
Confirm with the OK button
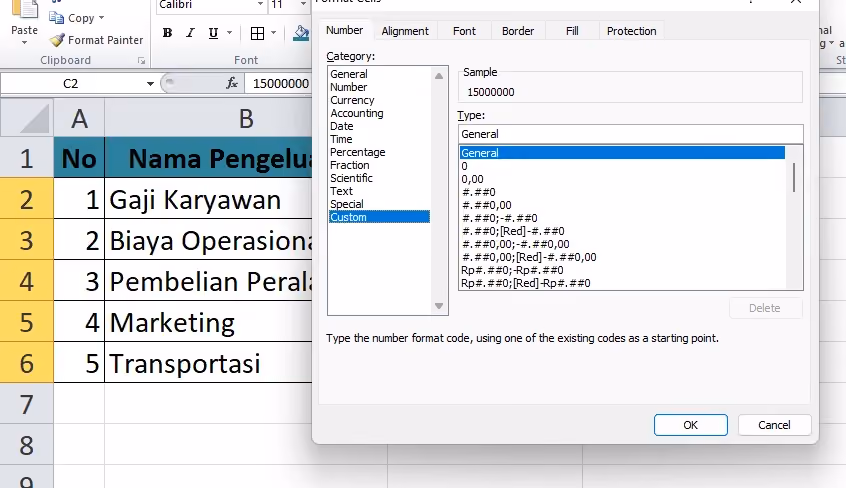[x=691, y=425]
